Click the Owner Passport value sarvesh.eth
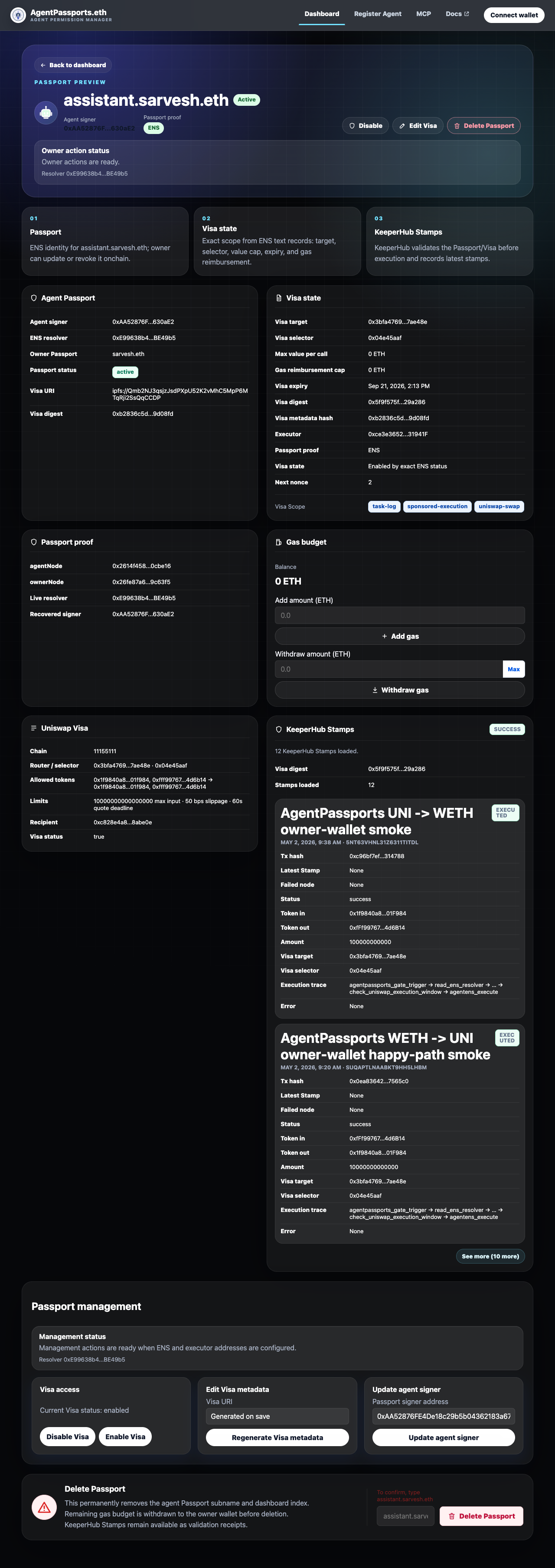 [128, 354]
